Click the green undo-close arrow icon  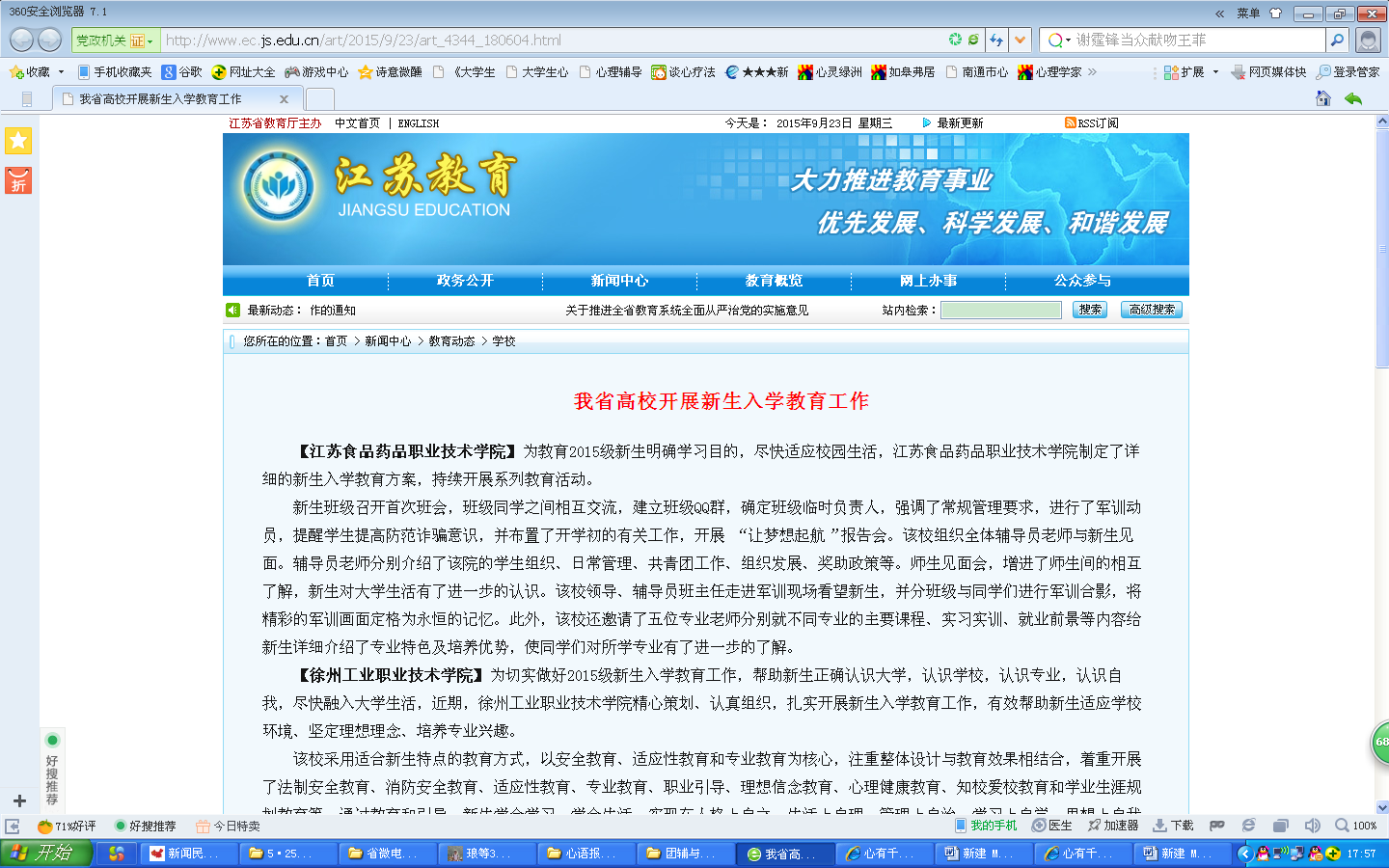pos(1353,98)
